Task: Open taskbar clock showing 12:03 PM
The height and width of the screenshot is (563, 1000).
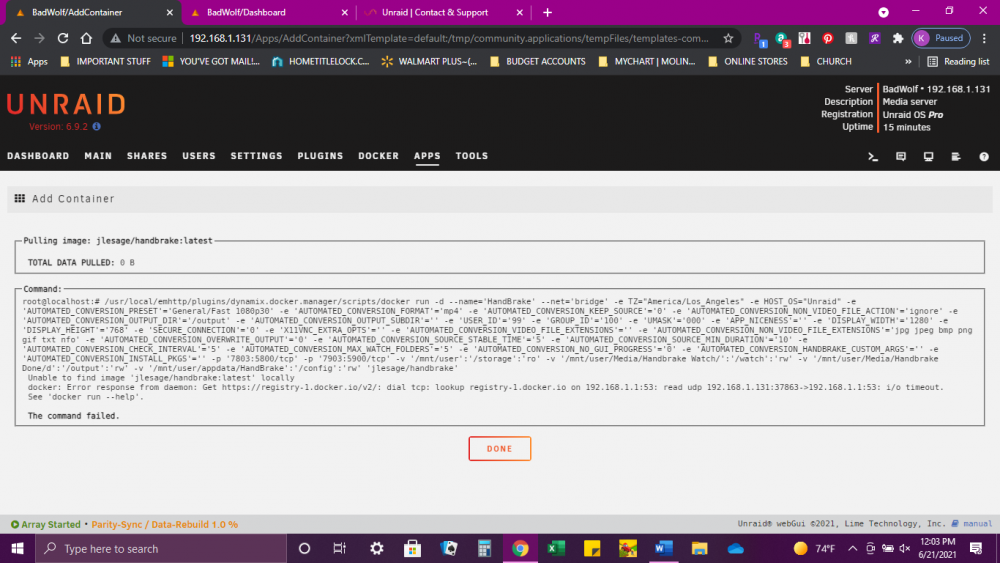Action: 938,548
